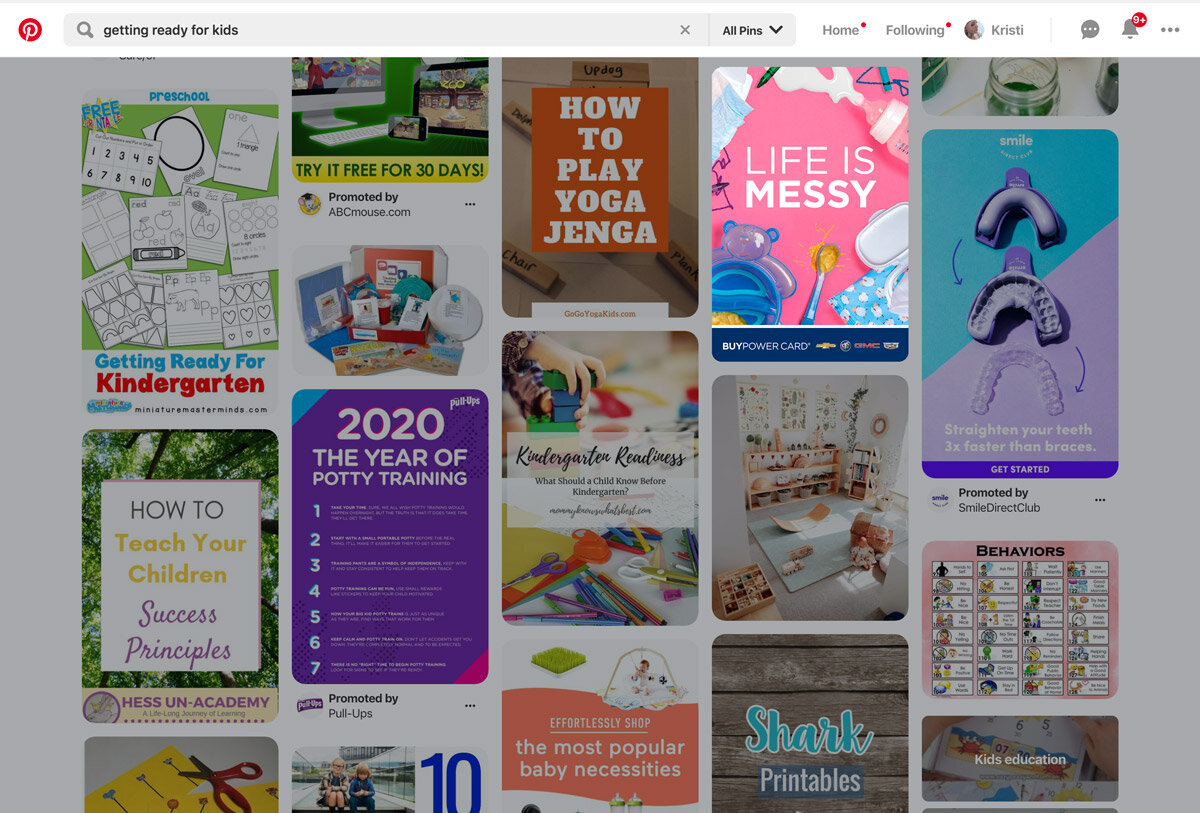Click the ABCmouse.com promoter link
This screenshot has height=813, width=1200.
369,212
